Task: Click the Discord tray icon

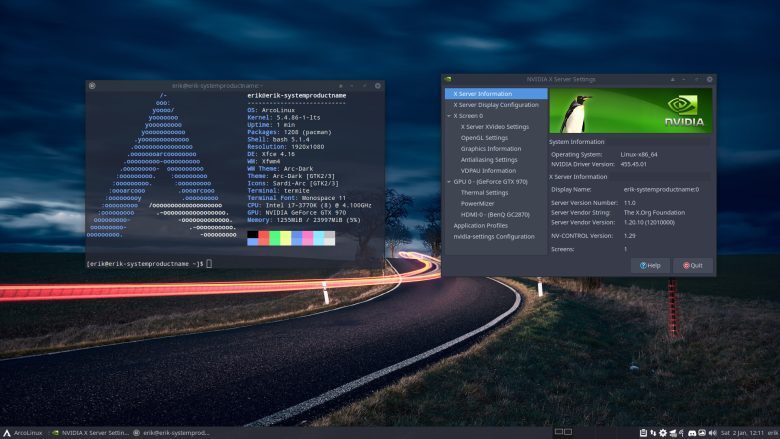Action: coord(692,433)
